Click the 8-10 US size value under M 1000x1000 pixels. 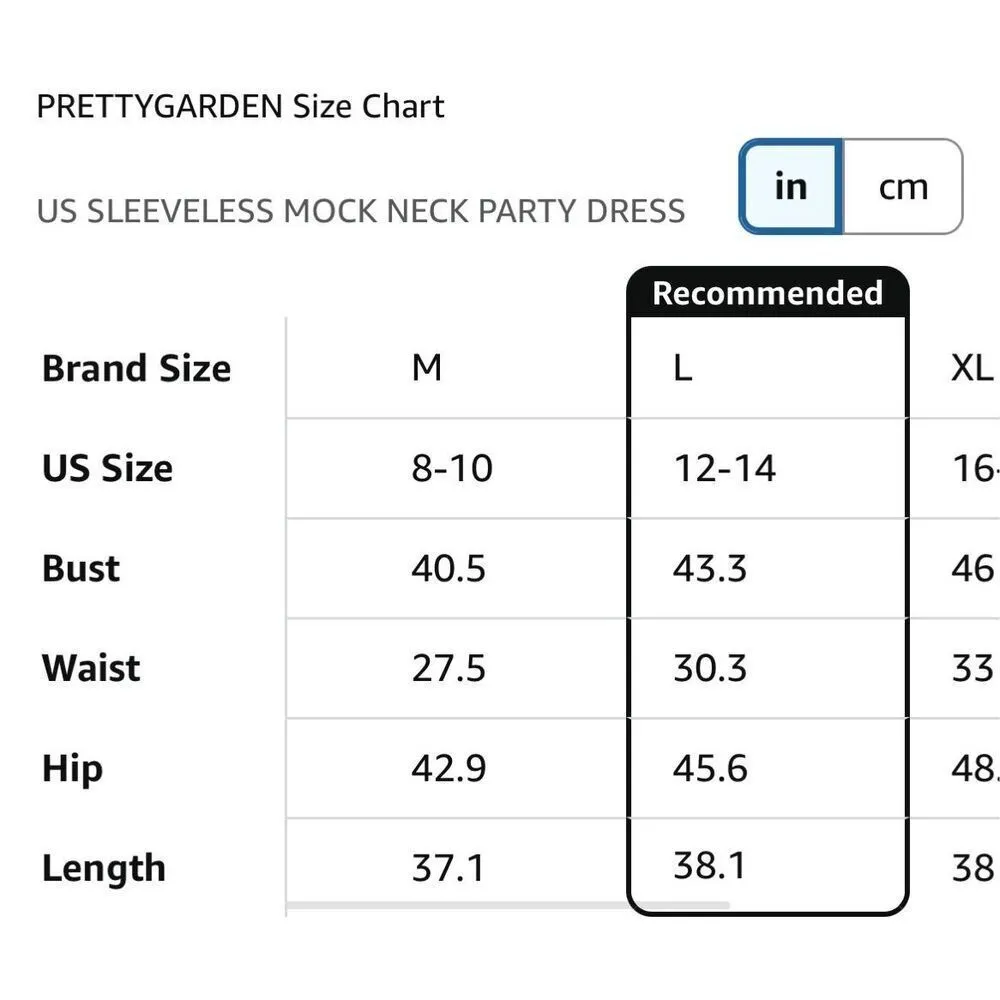(x=451, y=468)
